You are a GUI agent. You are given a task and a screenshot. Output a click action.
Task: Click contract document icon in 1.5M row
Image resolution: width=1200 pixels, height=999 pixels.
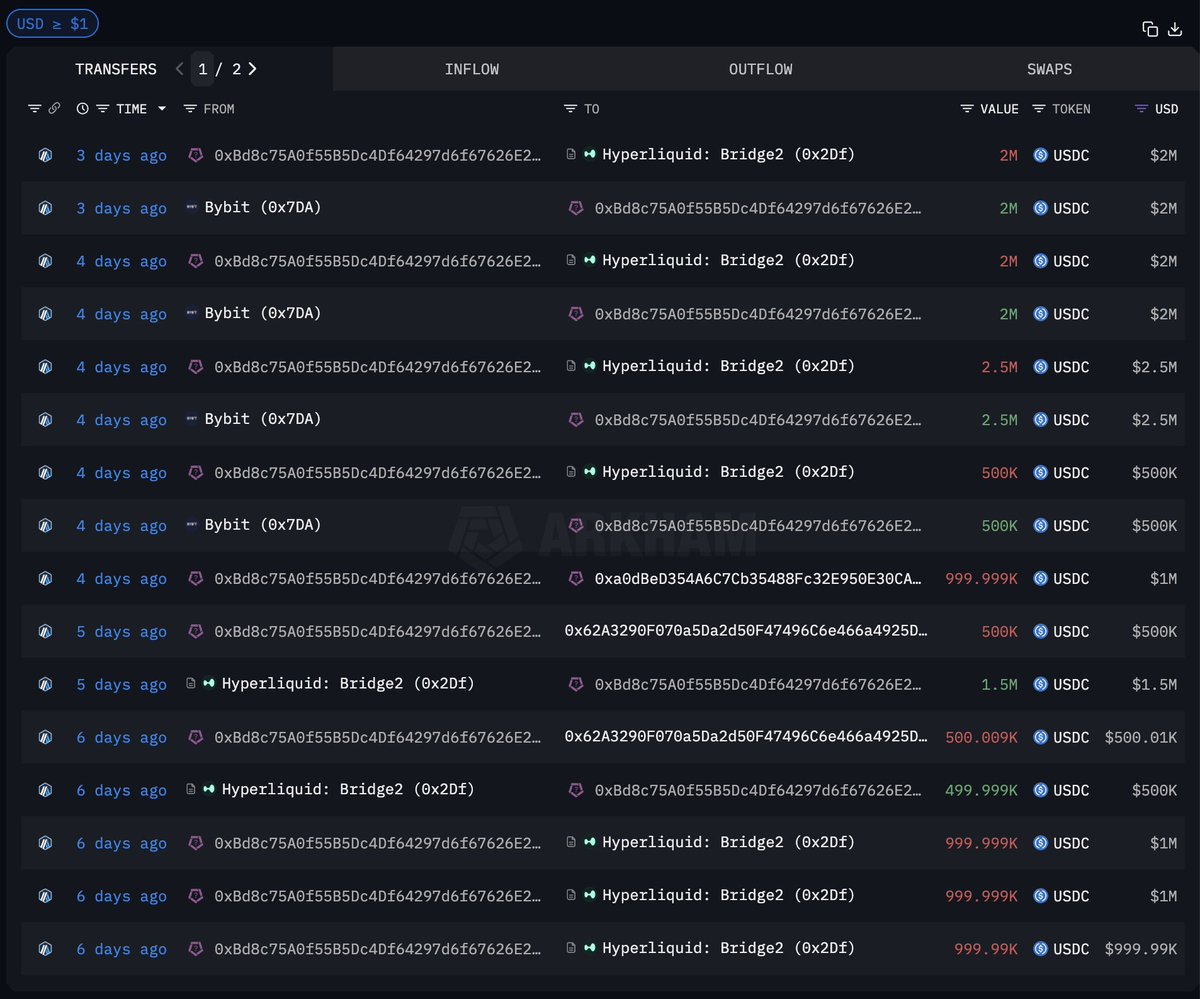pos(191,684)
